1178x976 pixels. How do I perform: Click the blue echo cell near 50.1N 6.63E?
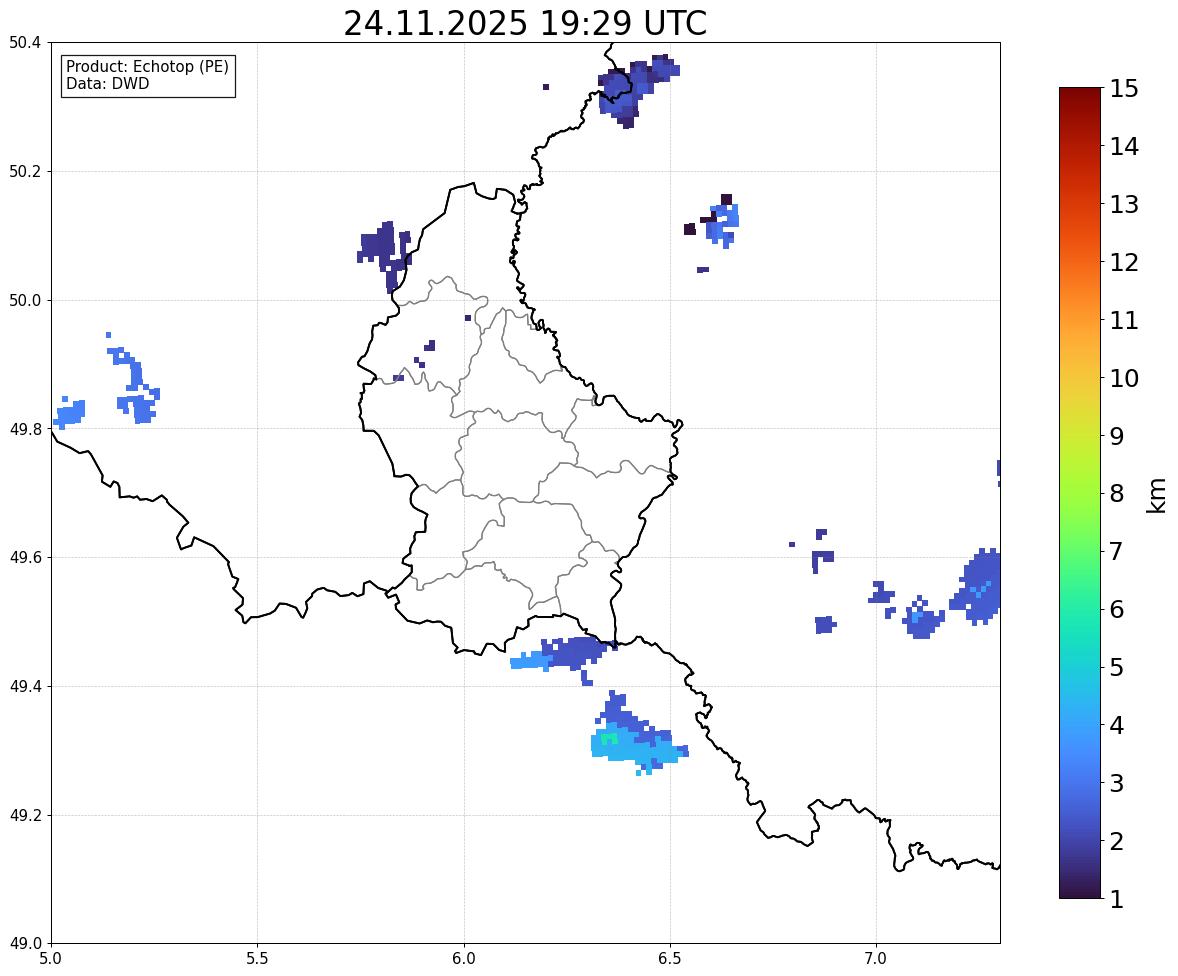pyautogui.click(x=723, y=224)
